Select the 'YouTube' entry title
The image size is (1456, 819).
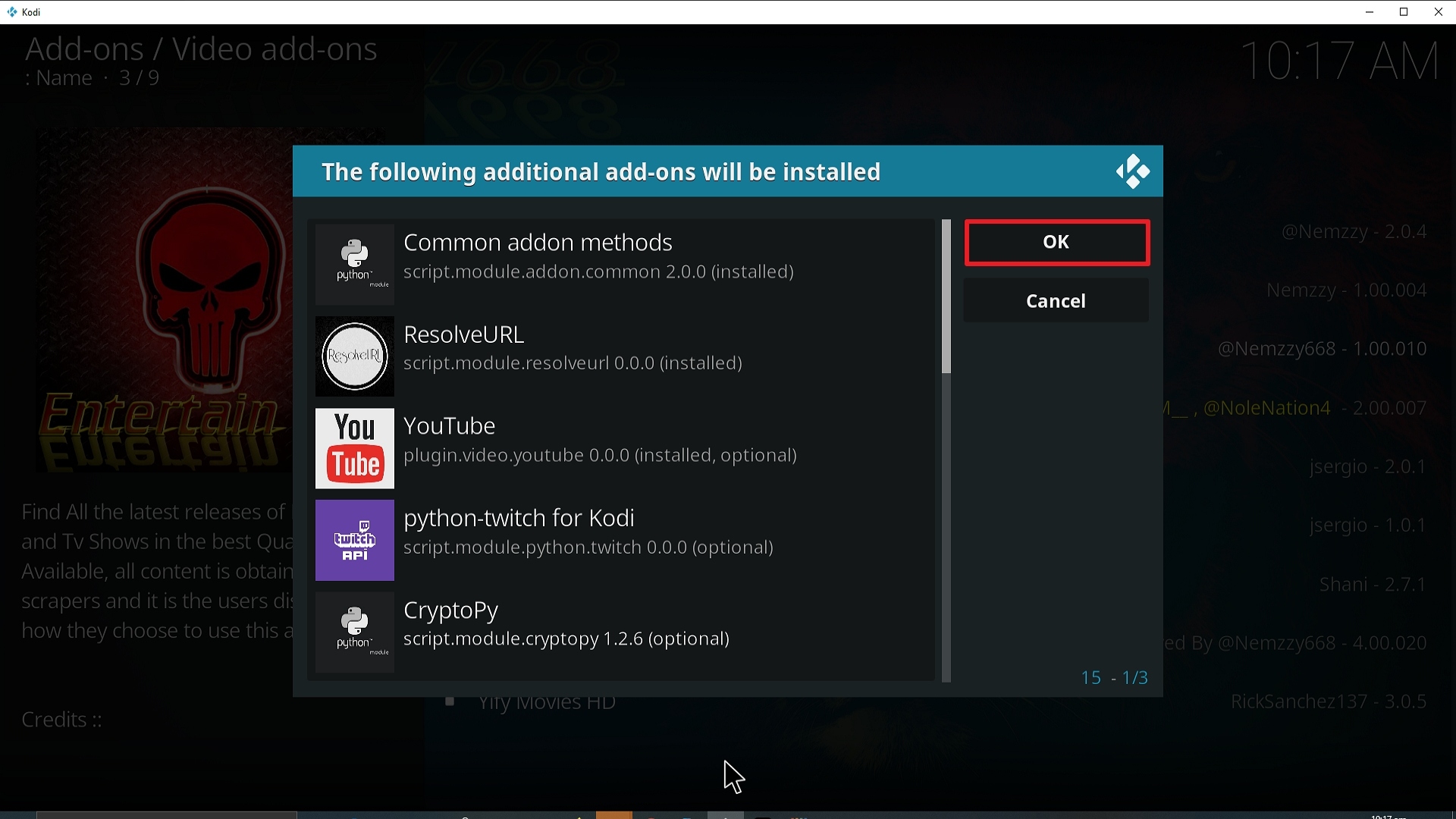pyautogui.click(x=450, y=426)
